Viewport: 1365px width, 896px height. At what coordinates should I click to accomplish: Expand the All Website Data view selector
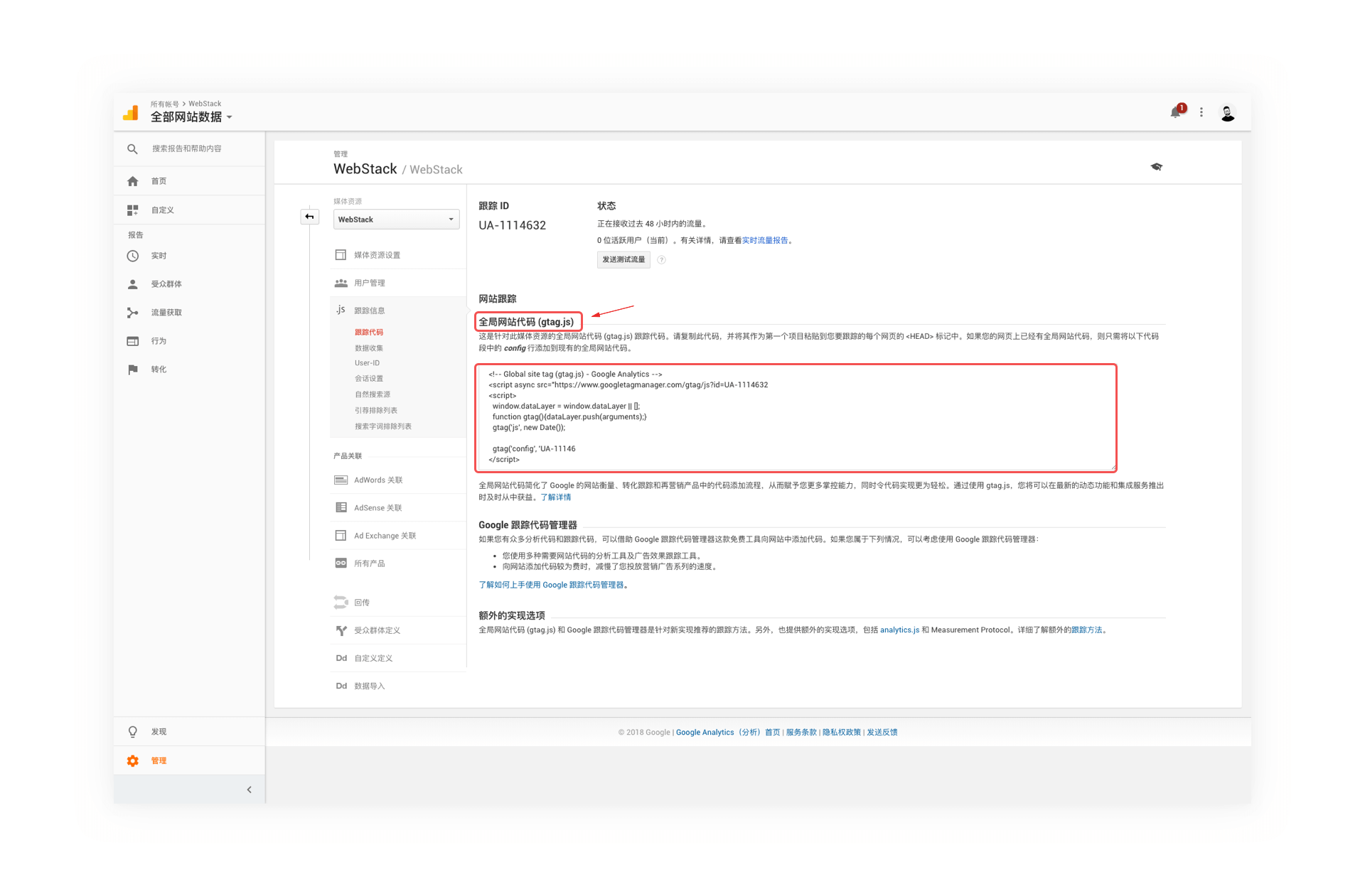coord(192,117)
